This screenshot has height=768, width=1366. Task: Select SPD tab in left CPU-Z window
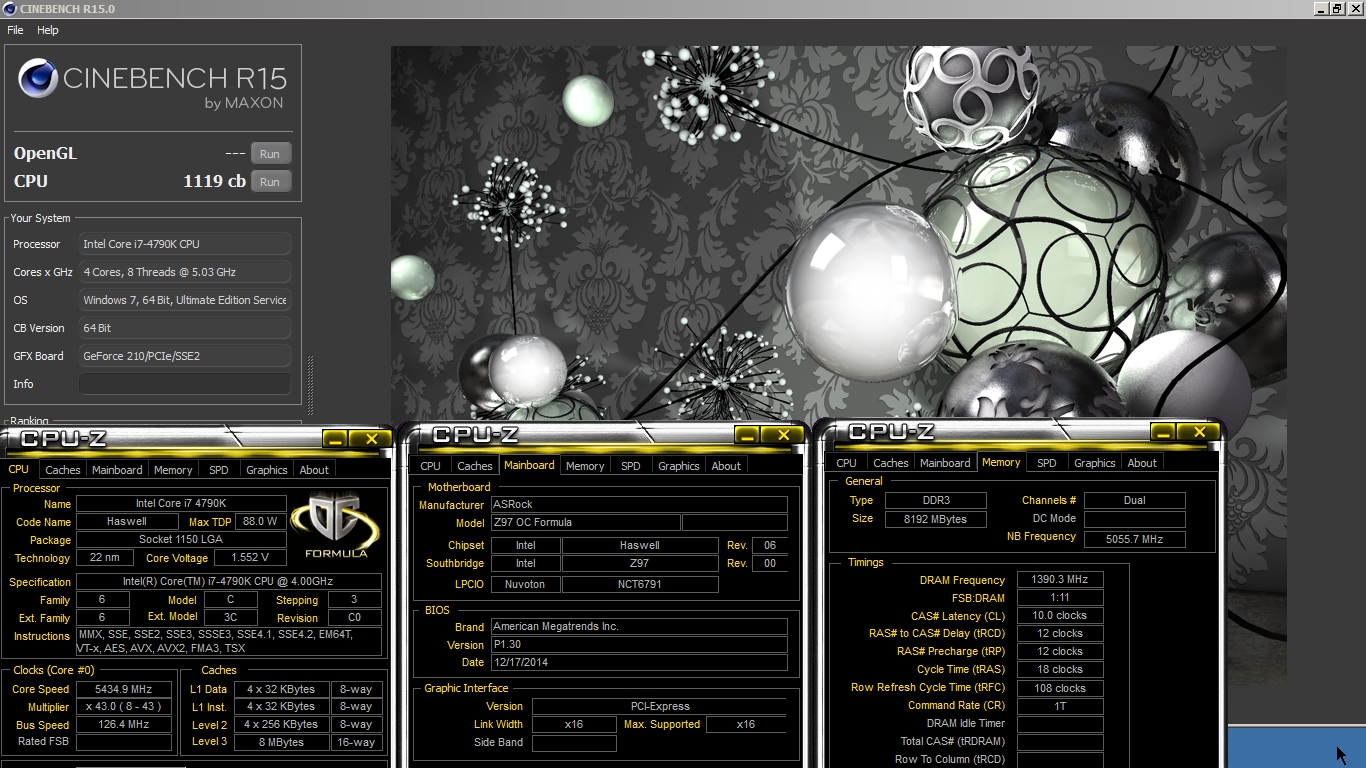pos(219,470)
